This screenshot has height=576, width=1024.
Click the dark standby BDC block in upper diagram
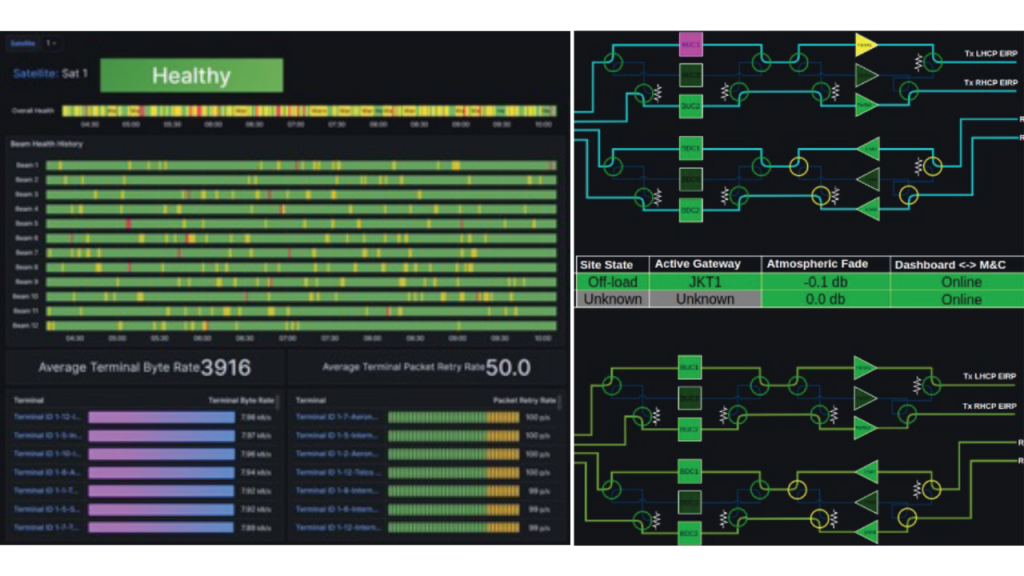point(690,179)
